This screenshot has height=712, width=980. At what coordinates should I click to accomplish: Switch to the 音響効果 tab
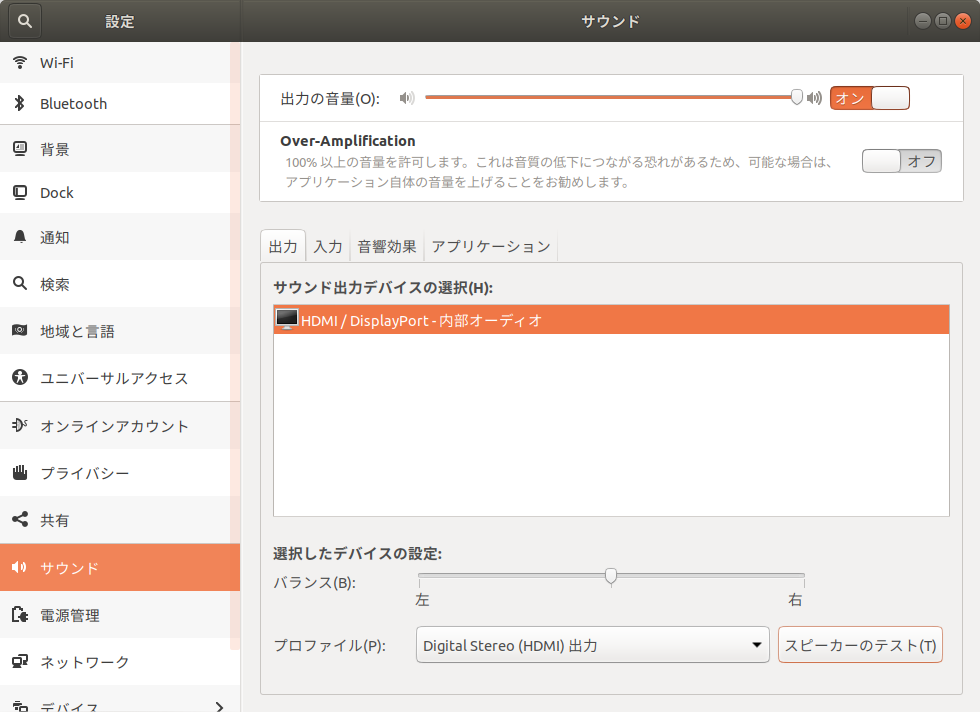(387, 246)
